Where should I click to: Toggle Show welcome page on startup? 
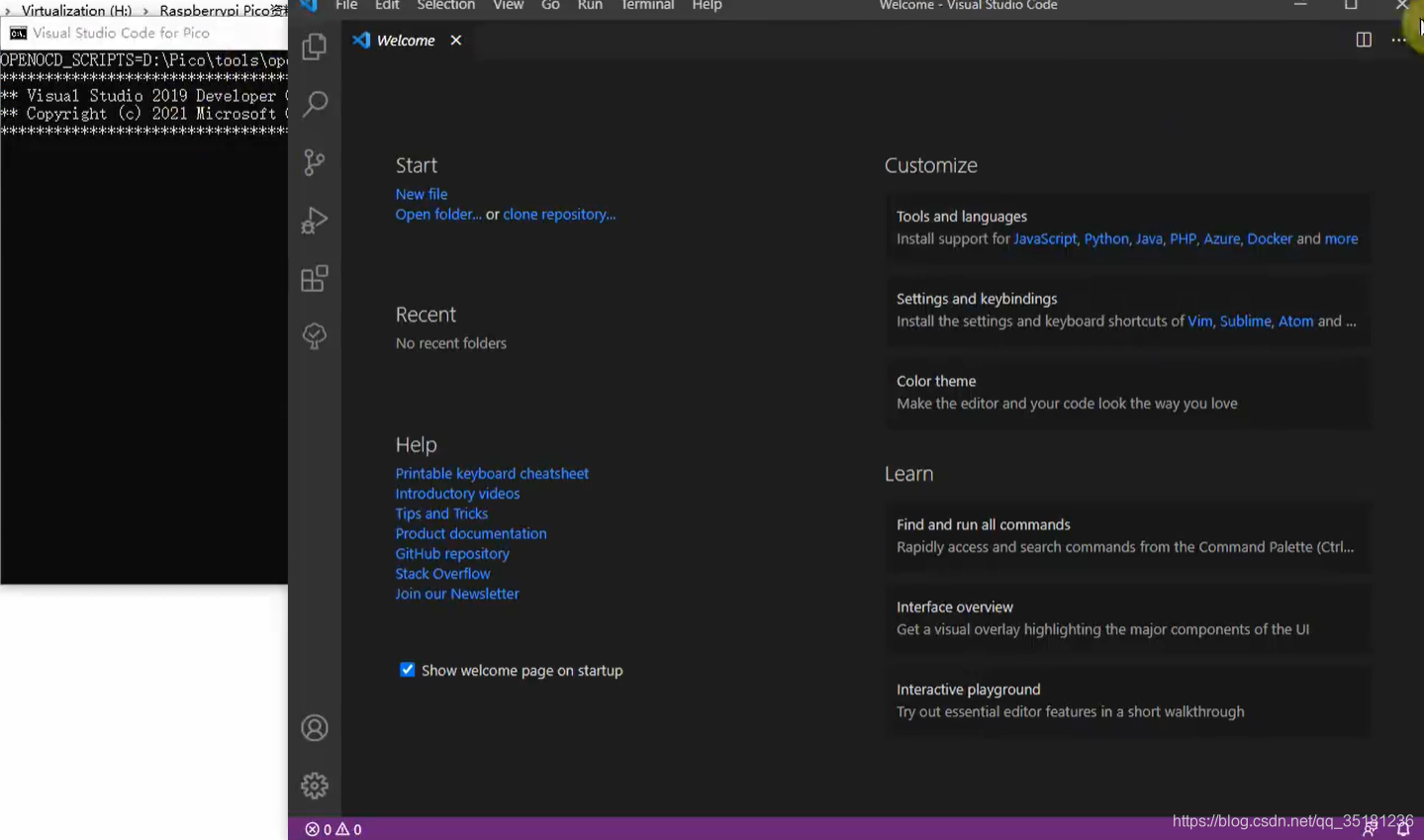(x=407, y=670)
